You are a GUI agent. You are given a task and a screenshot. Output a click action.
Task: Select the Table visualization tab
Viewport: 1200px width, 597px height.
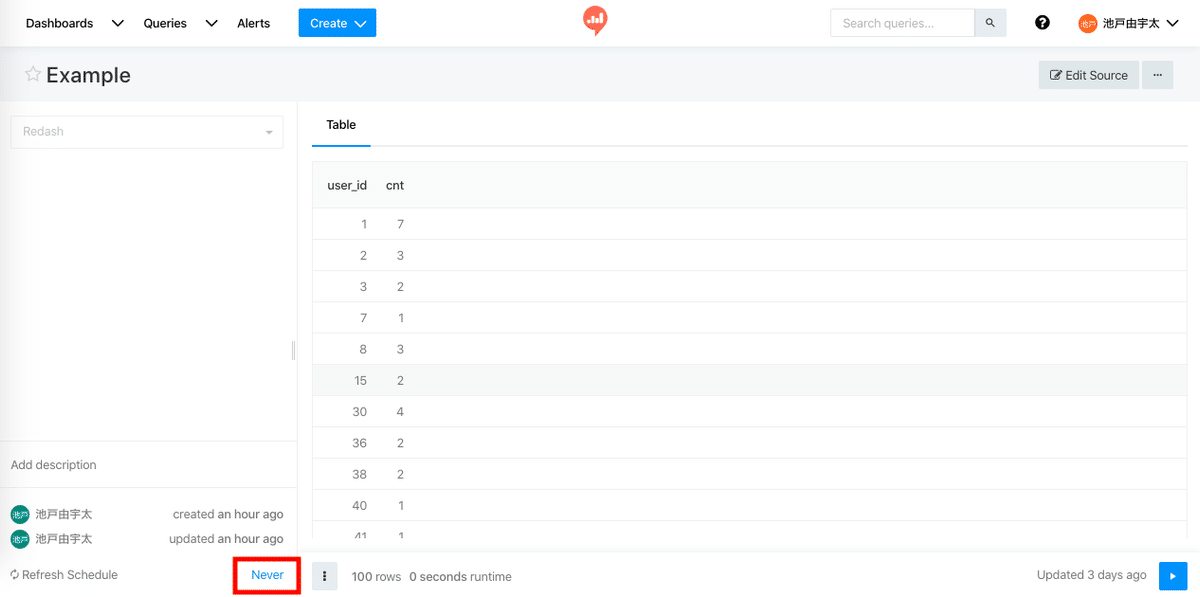[341, 125]
